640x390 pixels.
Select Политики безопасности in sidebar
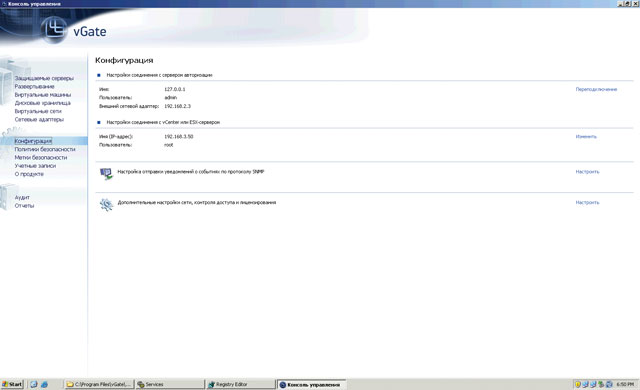45,149
